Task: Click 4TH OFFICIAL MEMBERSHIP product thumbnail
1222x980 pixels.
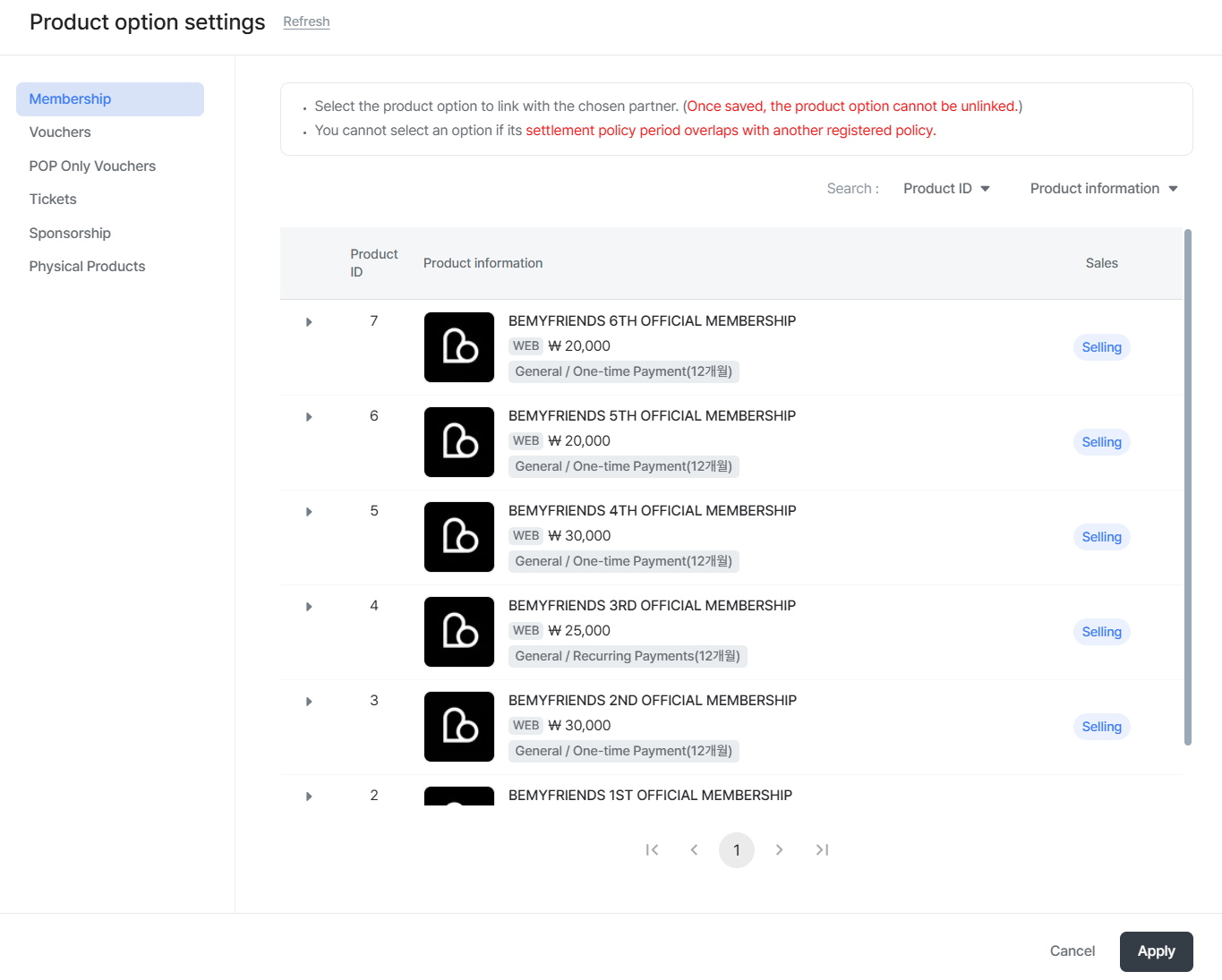Action: point(459,537)
